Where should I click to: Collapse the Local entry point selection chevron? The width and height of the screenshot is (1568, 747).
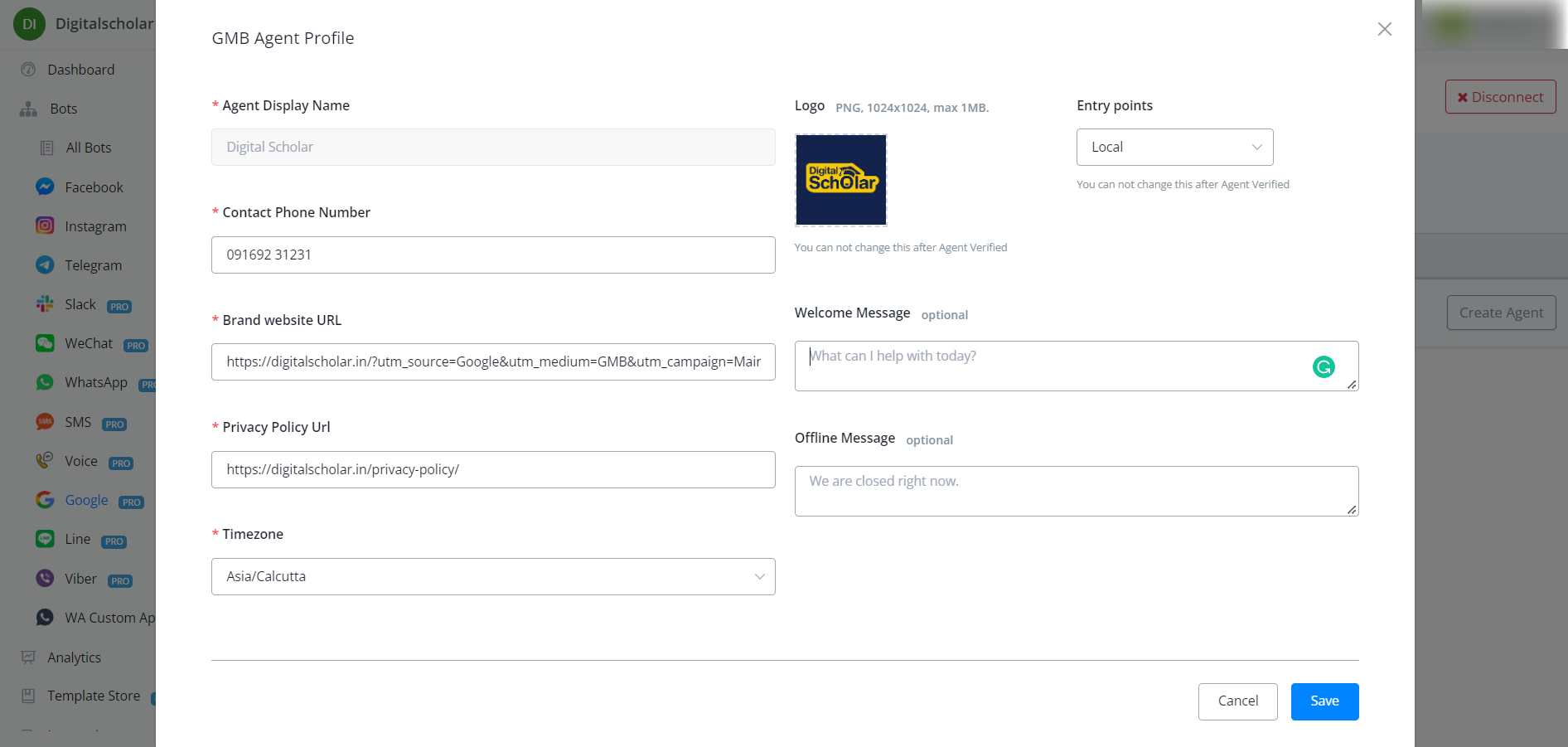pyautogui.click(x=1256, y=147)
